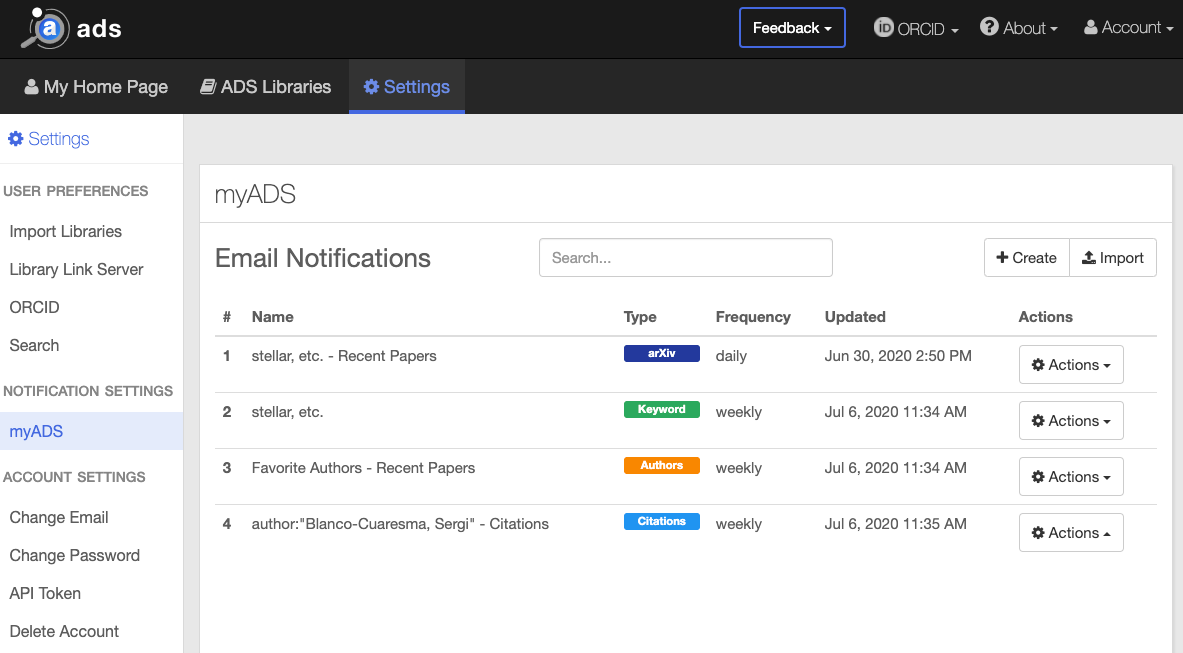
Task: Go to My Home Page tab
Action: tap(96, 87)
